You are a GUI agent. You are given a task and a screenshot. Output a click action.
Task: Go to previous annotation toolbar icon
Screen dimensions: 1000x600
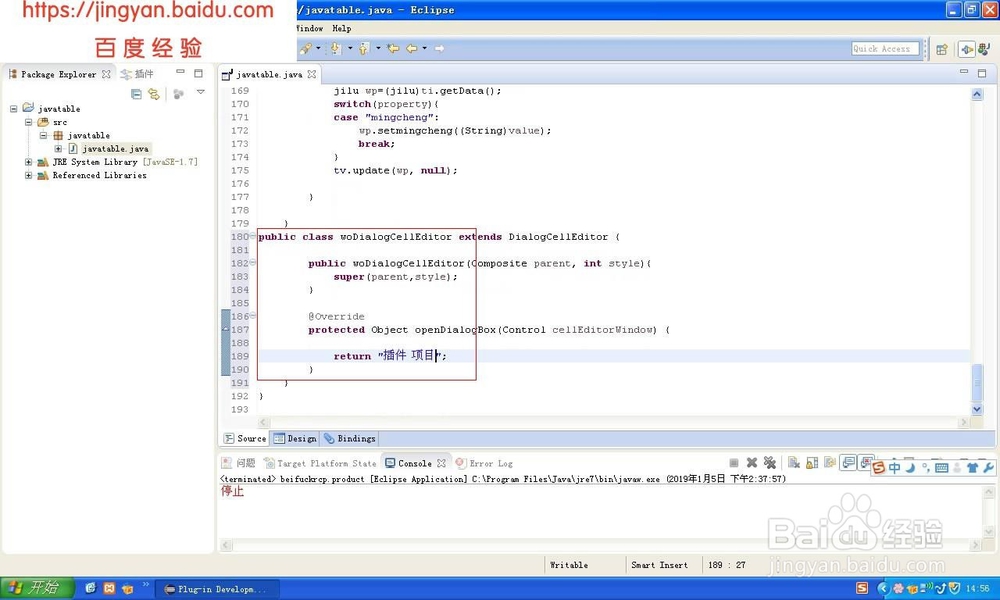coord(364,48)
